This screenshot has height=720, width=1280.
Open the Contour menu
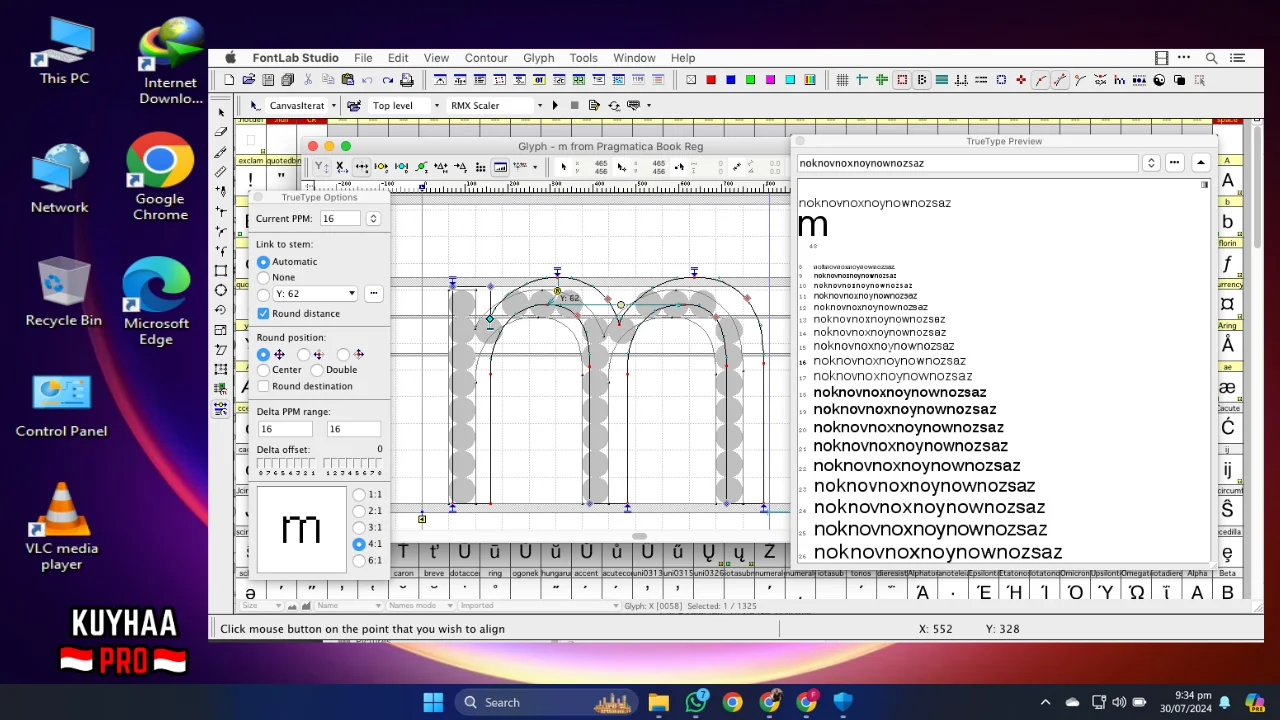click(x=486, y=58)
